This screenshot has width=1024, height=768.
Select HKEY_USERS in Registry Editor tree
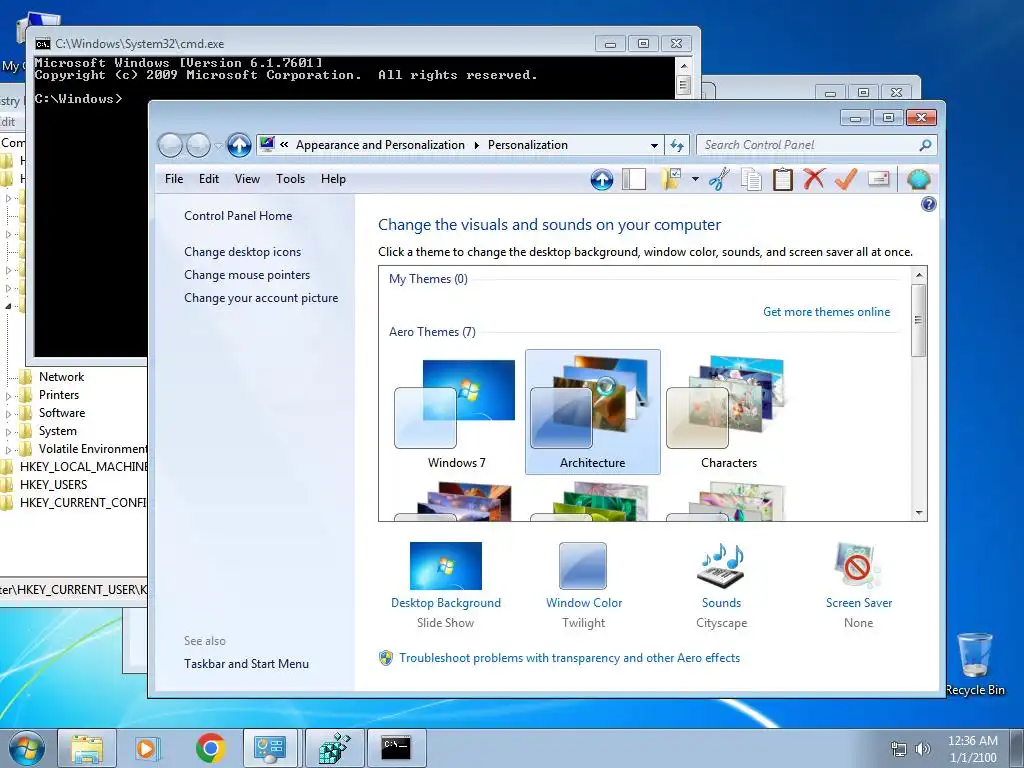pos(53,485)
